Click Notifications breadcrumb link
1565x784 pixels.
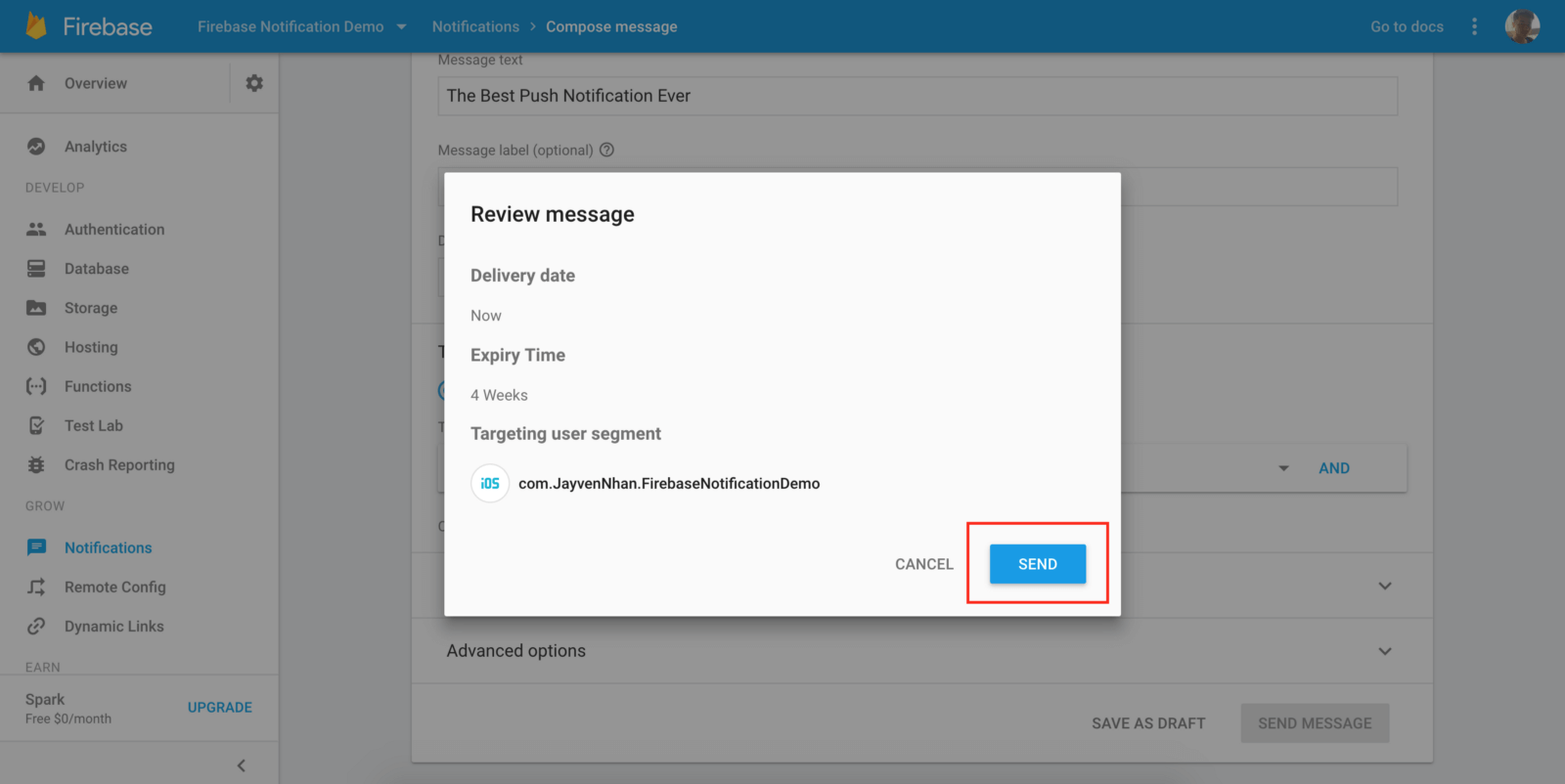[x=475, y=26]
